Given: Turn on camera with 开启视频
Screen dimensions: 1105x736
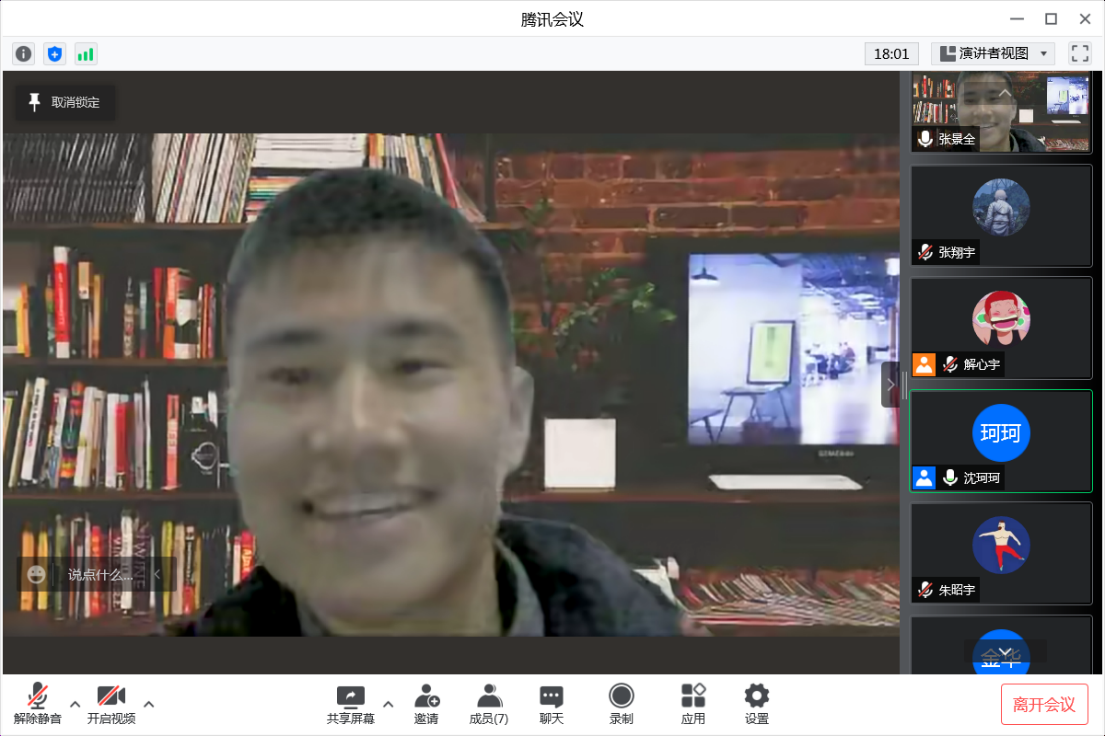Looking at the screenshot, I should pyautogui.click(x=111, y=704).
